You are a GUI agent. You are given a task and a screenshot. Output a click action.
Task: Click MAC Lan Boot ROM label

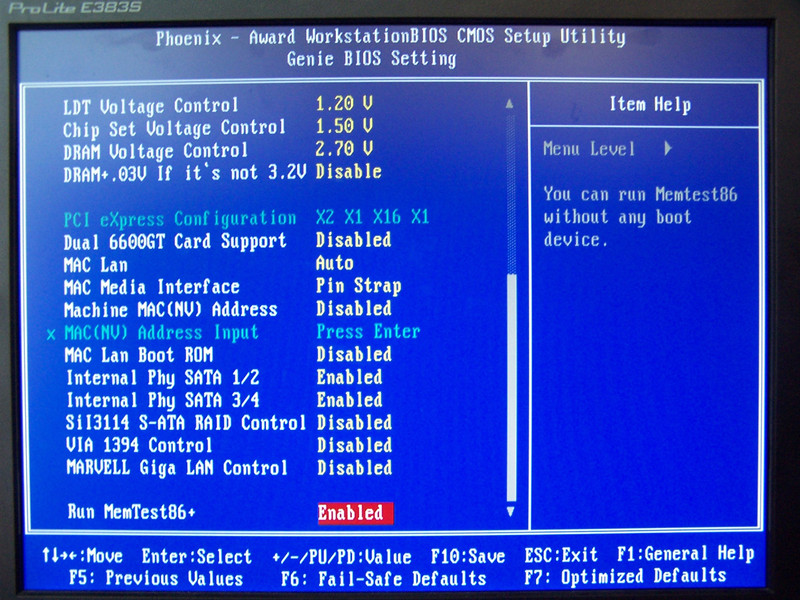[x=138, y=355]
